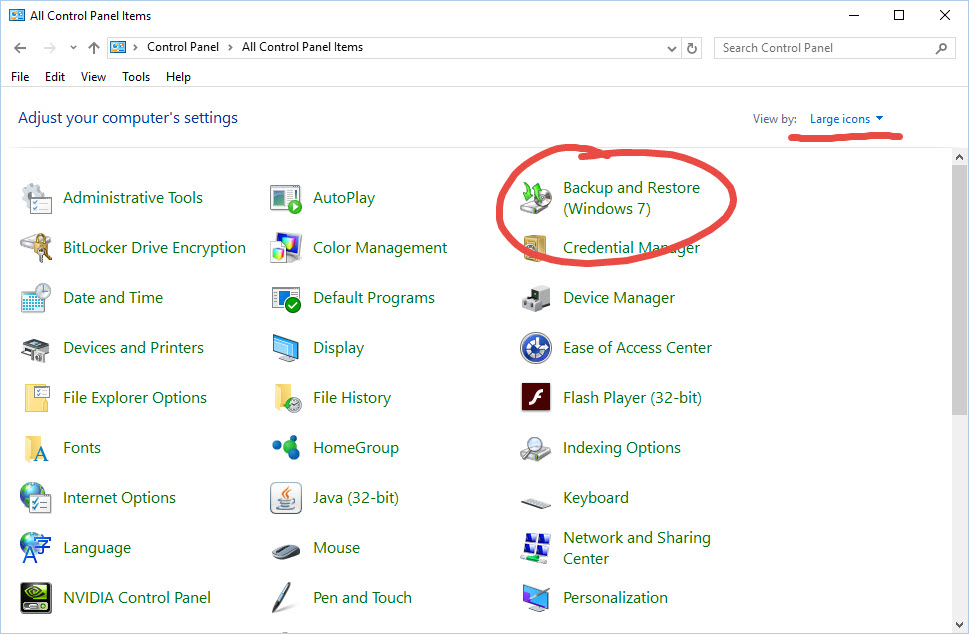This screenshot has height=634, width=969.
Task: Open the Keyboard text link
Action: [596, 498]
